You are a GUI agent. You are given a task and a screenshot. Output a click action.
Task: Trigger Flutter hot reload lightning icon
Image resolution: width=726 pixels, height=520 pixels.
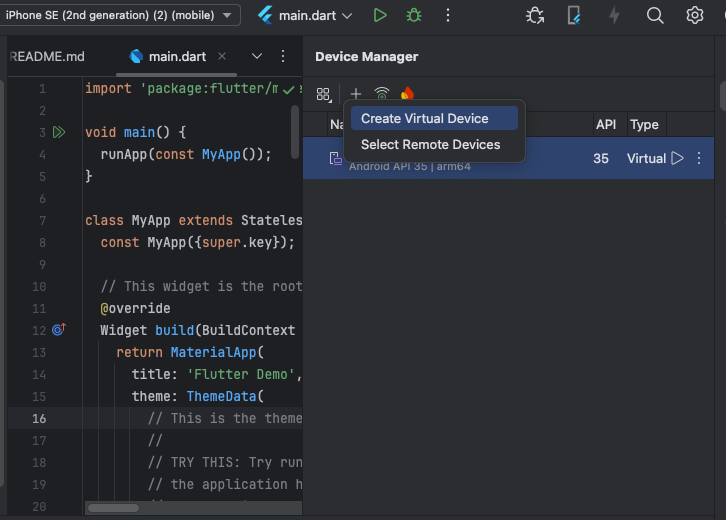[614, 15]
